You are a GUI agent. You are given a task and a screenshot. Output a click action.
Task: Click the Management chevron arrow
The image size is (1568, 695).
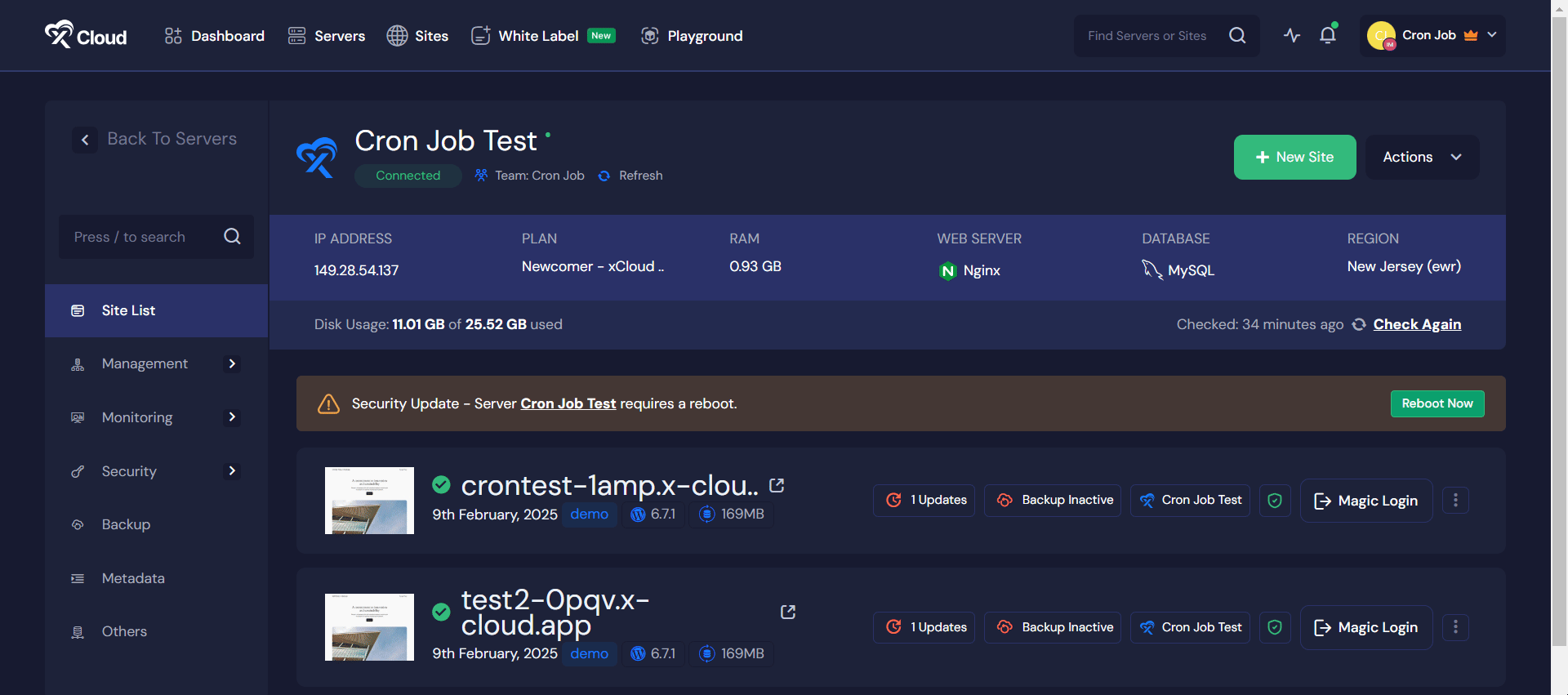(x=232, y=363)
